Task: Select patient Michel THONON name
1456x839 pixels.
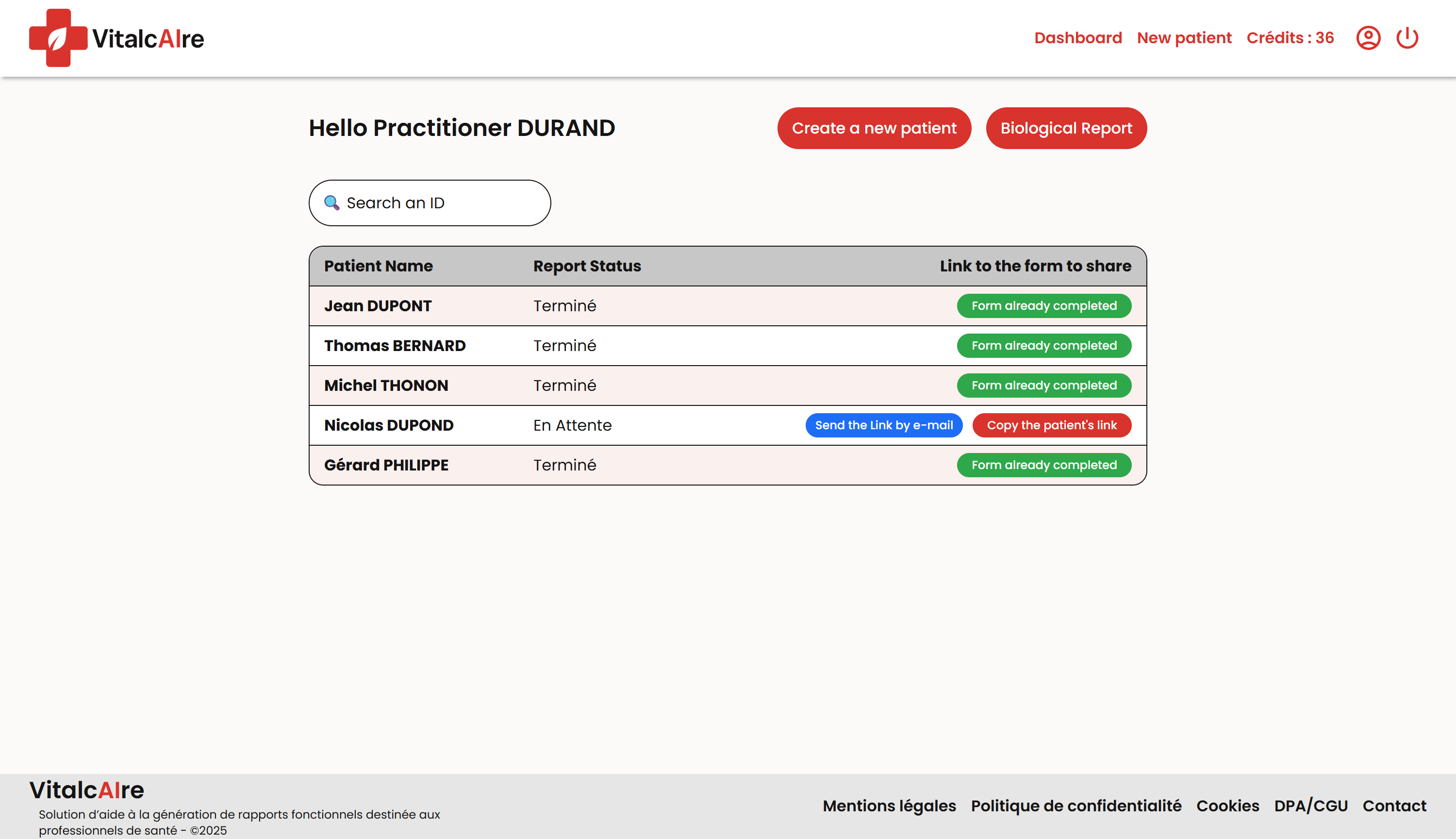Action: pyautogui.click(x=386, y=386)
